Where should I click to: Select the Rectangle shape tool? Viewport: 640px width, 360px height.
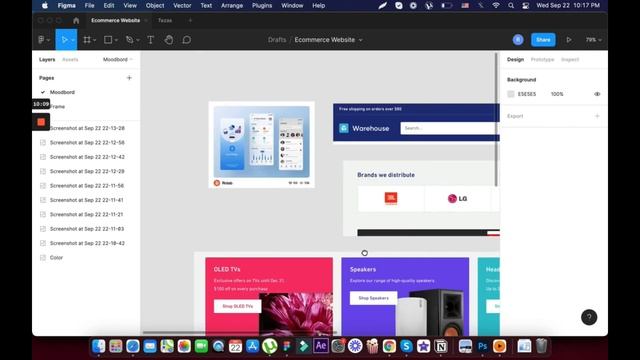[x=108, y=40]
